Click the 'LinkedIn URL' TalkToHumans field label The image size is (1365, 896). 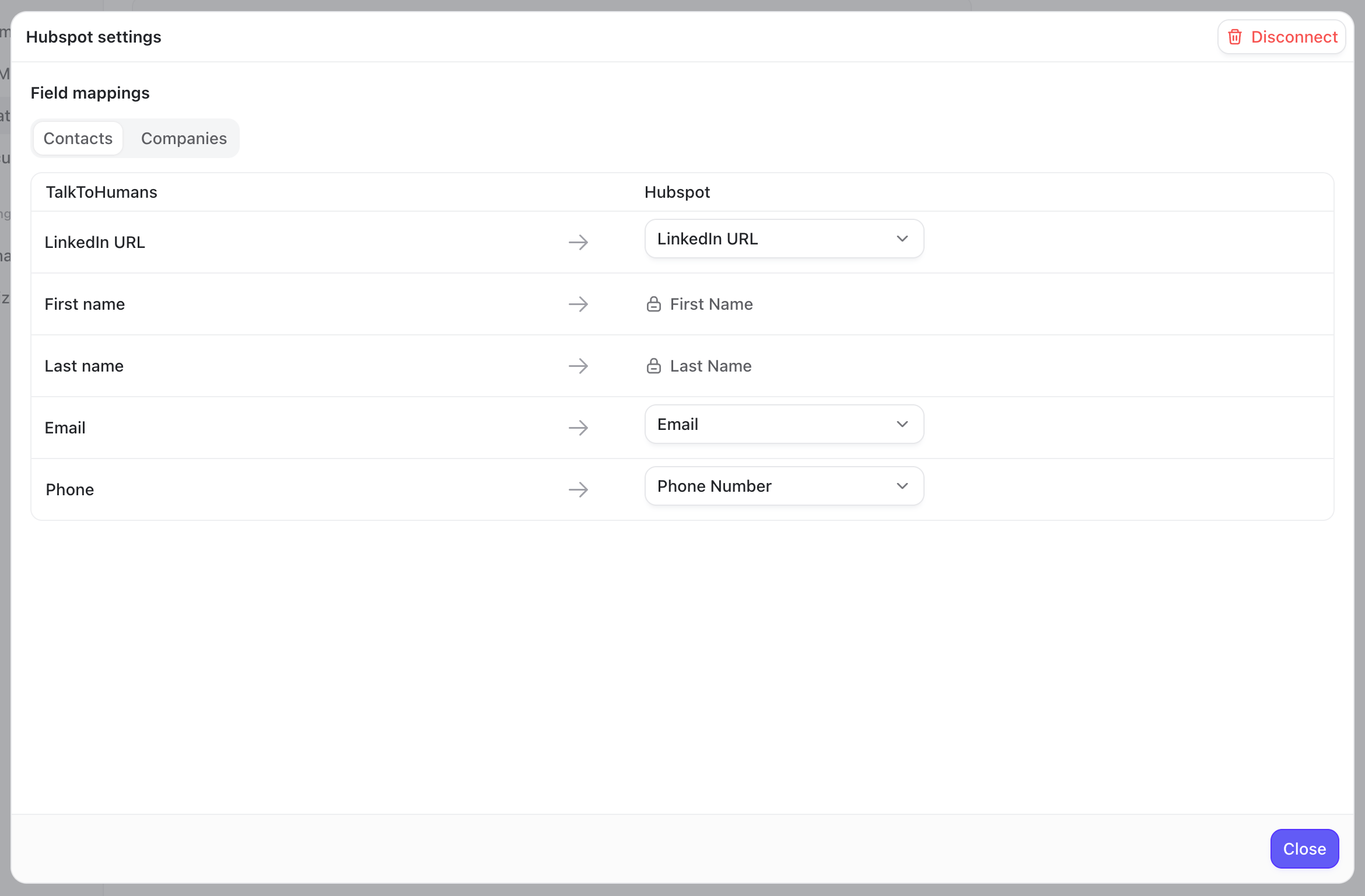pyautogui.click(x=94, y=242)
